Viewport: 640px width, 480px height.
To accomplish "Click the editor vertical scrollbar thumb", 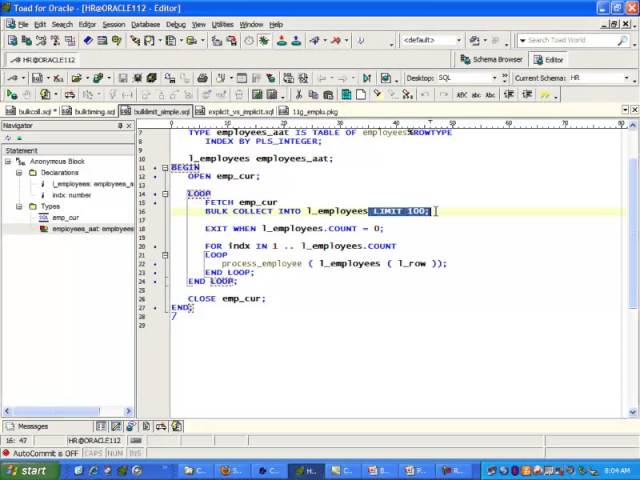I will [x=633, y=233].
